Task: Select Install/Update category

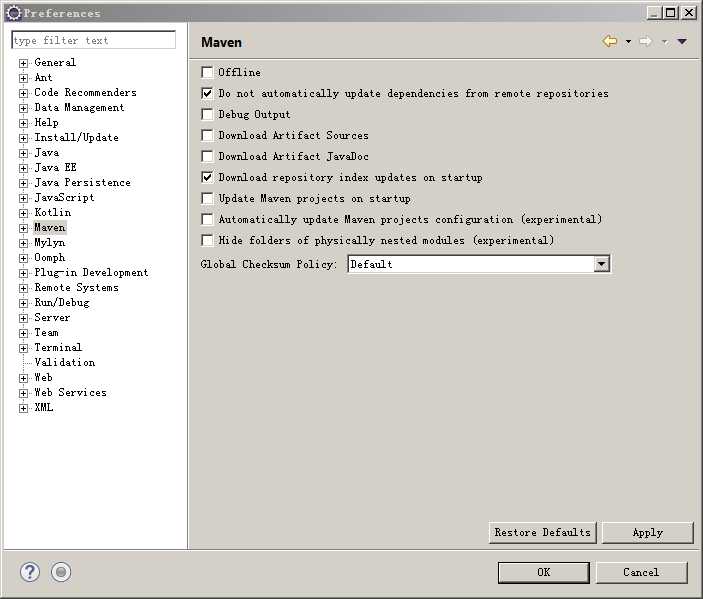Action: point(77,138)
